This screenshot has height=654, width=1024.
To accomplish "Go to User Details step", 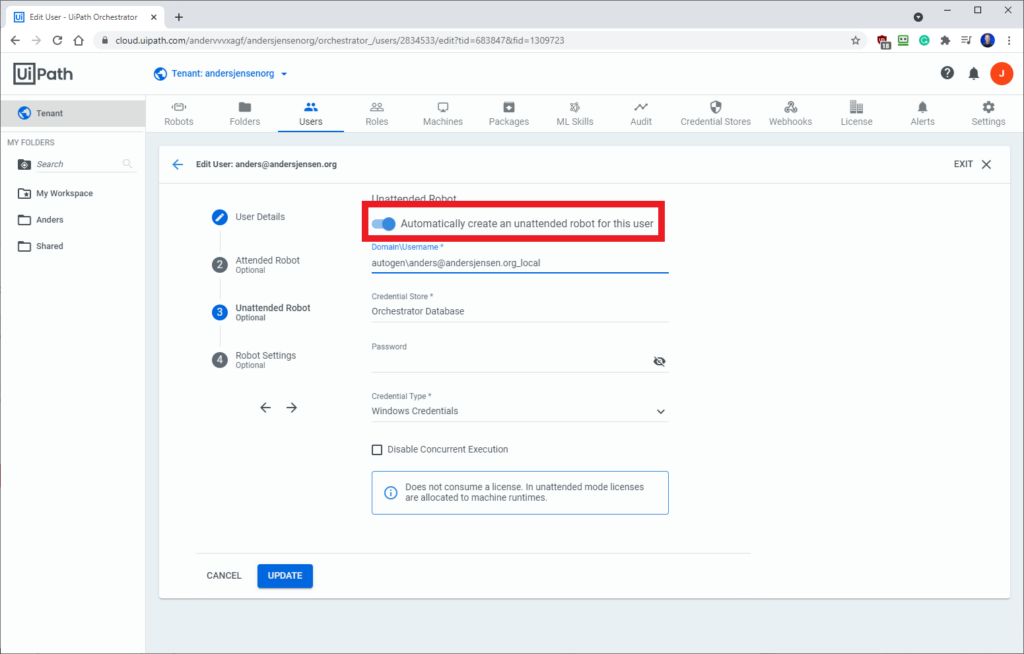I will (x=248, y=217).
